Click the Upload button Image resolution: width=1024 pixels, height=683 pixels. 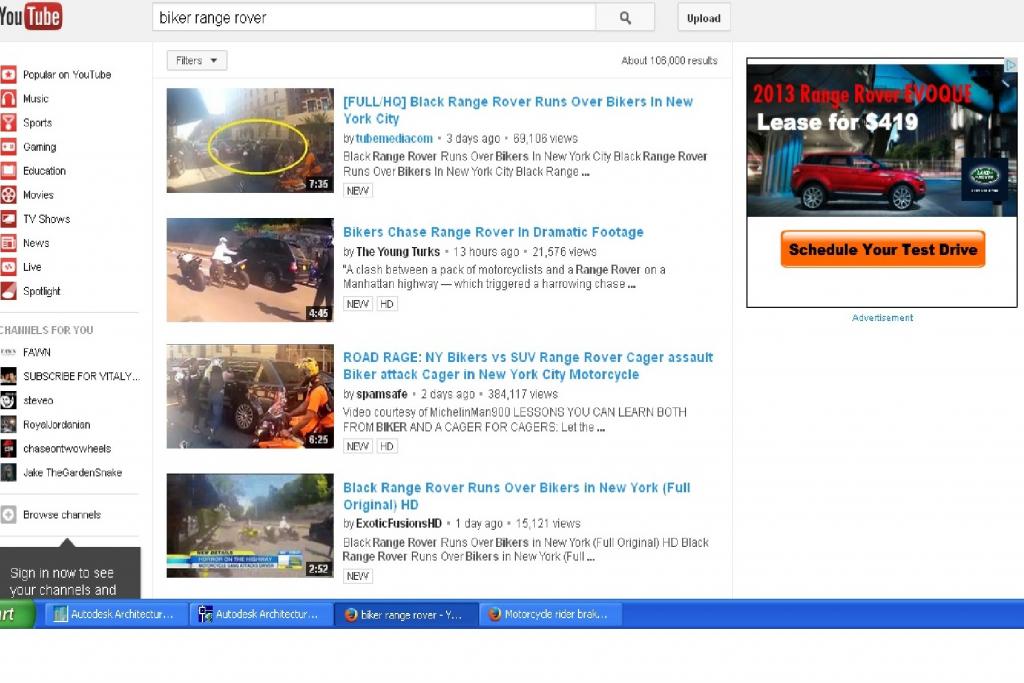click(x=703, y=18)
